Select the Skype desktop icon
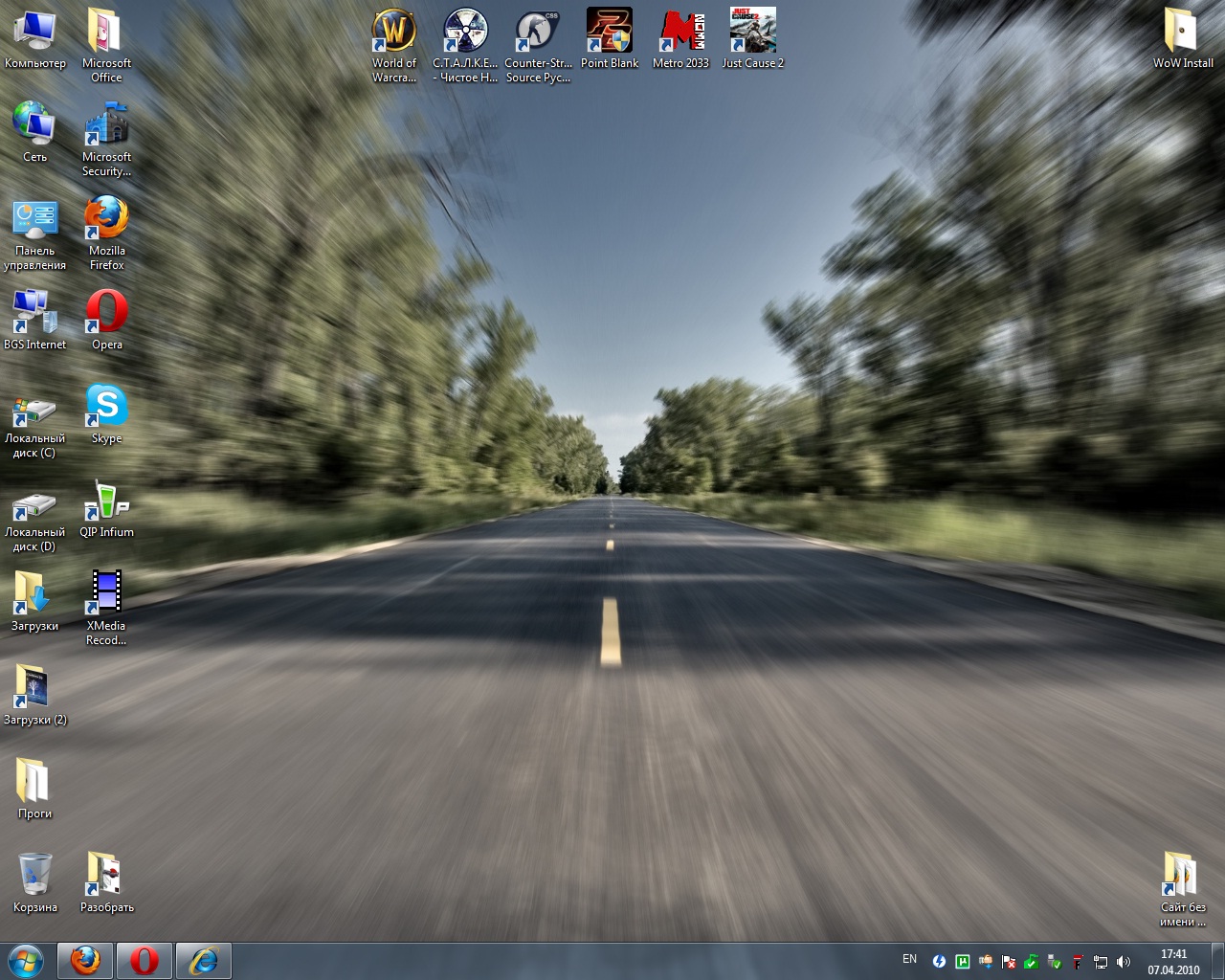 coord(106,407)
